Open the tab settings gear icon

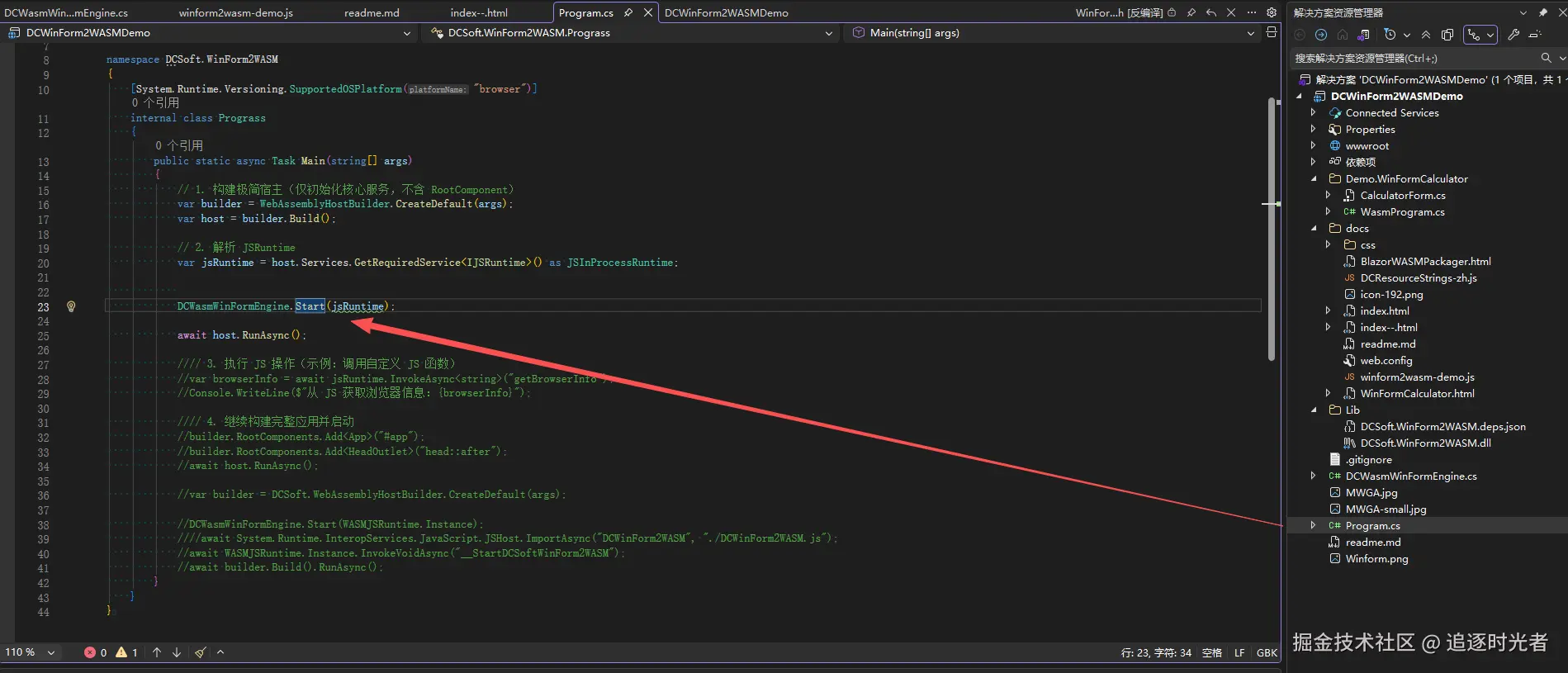coord(1272,12)
